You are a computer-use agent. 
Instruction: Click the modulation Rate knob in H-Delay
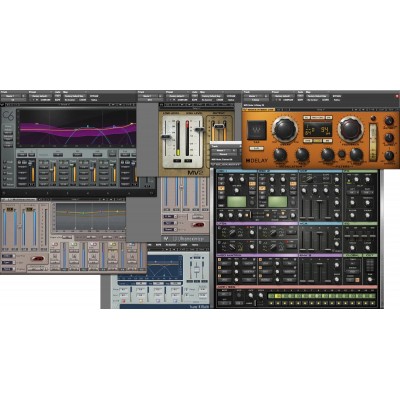coord(302,155)
